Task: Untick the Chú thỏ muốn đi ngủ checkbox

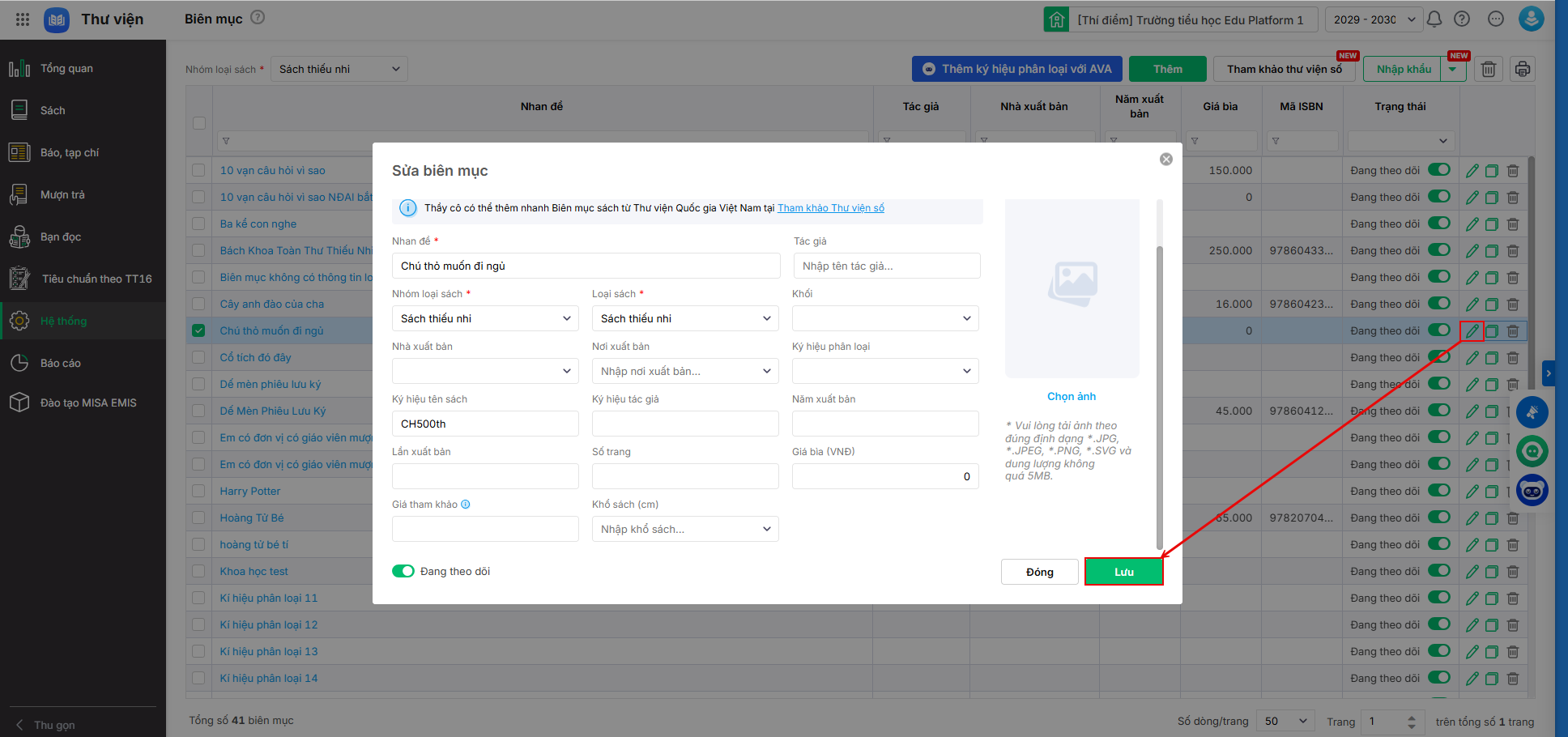Action: (198, 330)
